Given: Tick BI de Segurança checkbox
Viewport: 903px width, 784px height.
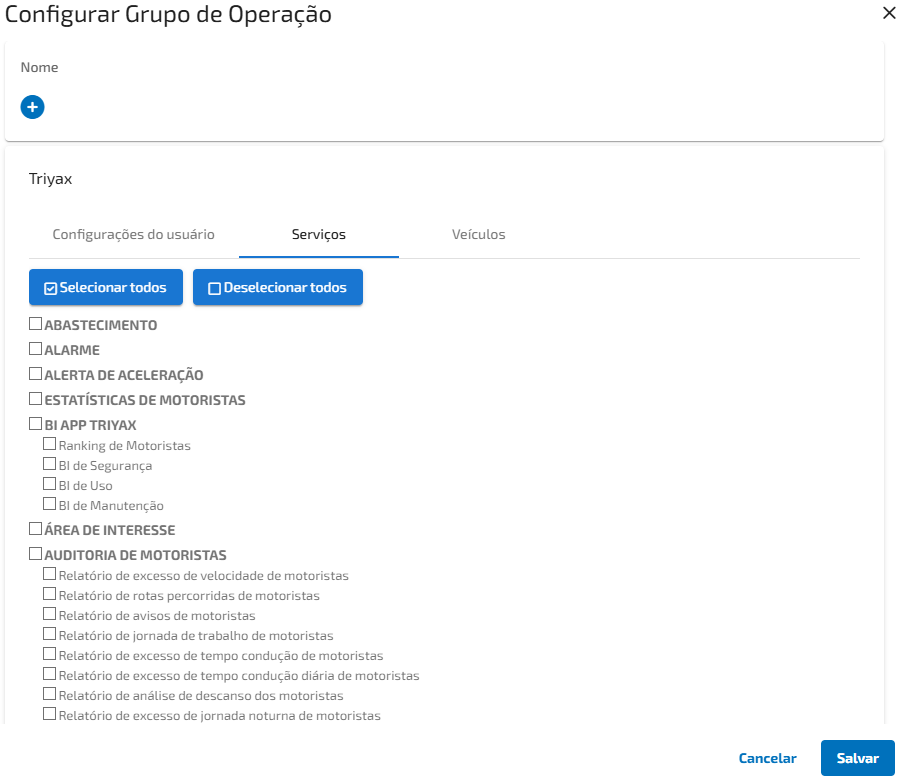Looking at the screenshot, I should 50,464.
